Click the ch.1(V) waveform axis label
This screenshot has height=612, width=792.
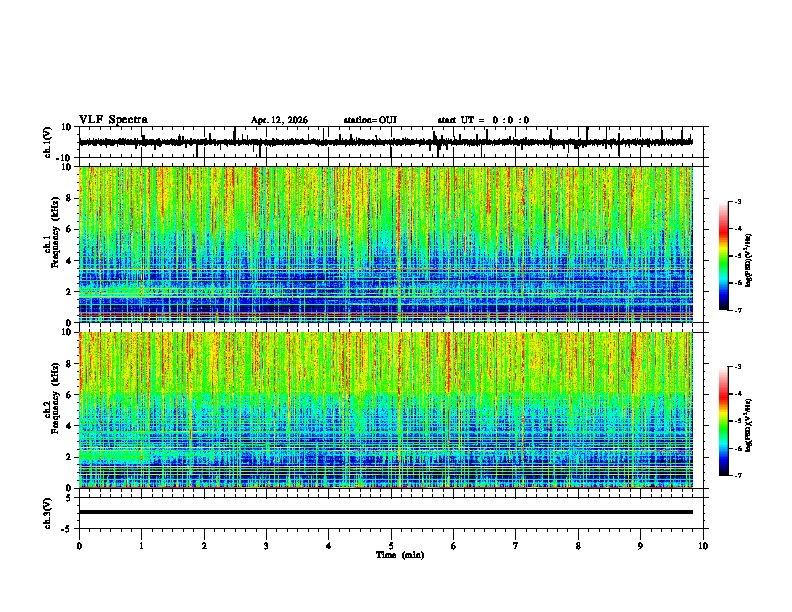(48, 142)
